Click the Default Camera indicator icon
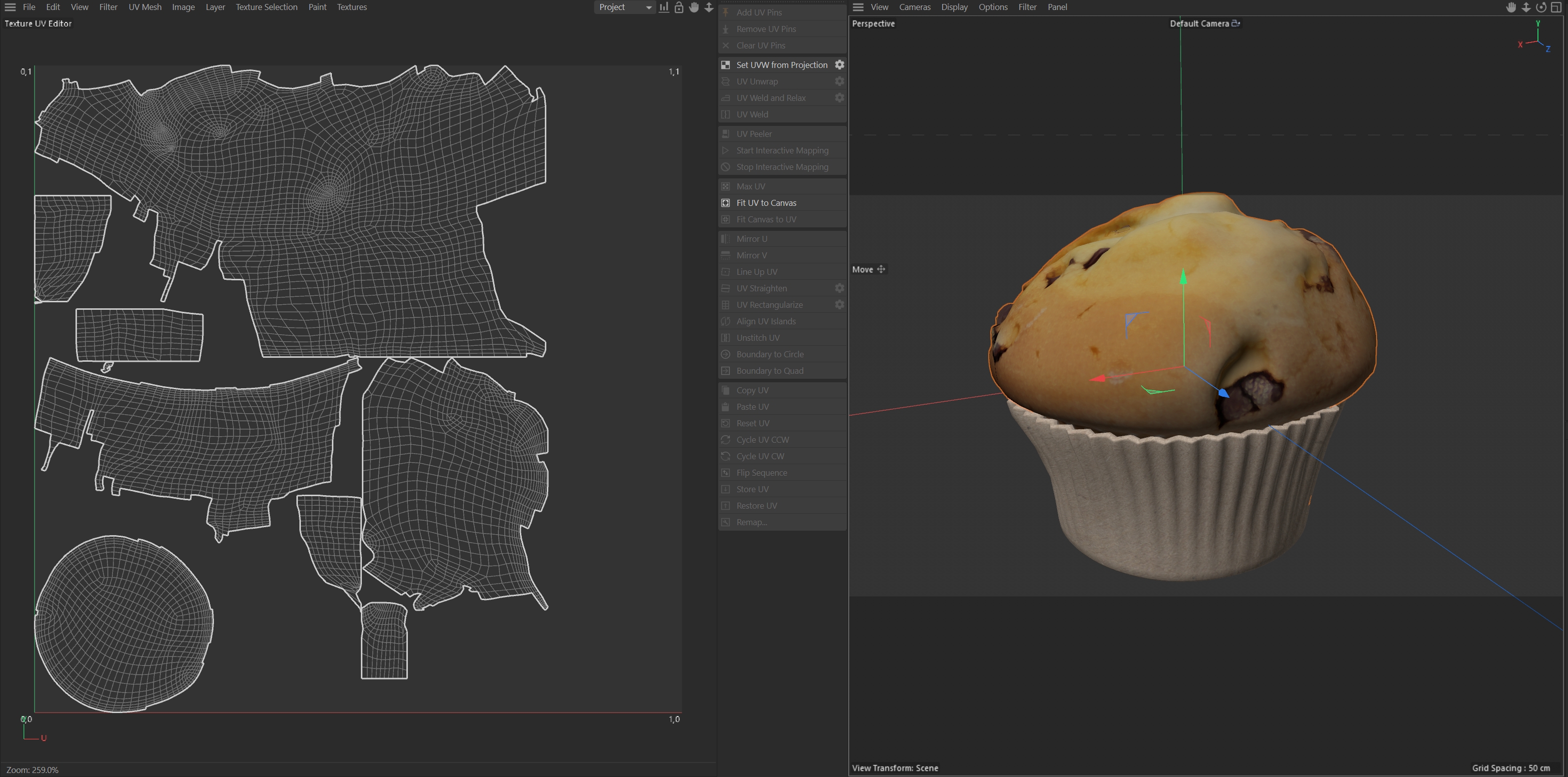This screenshot has width=1568, height=777. pyautogui.click(x=1236, y=23)
